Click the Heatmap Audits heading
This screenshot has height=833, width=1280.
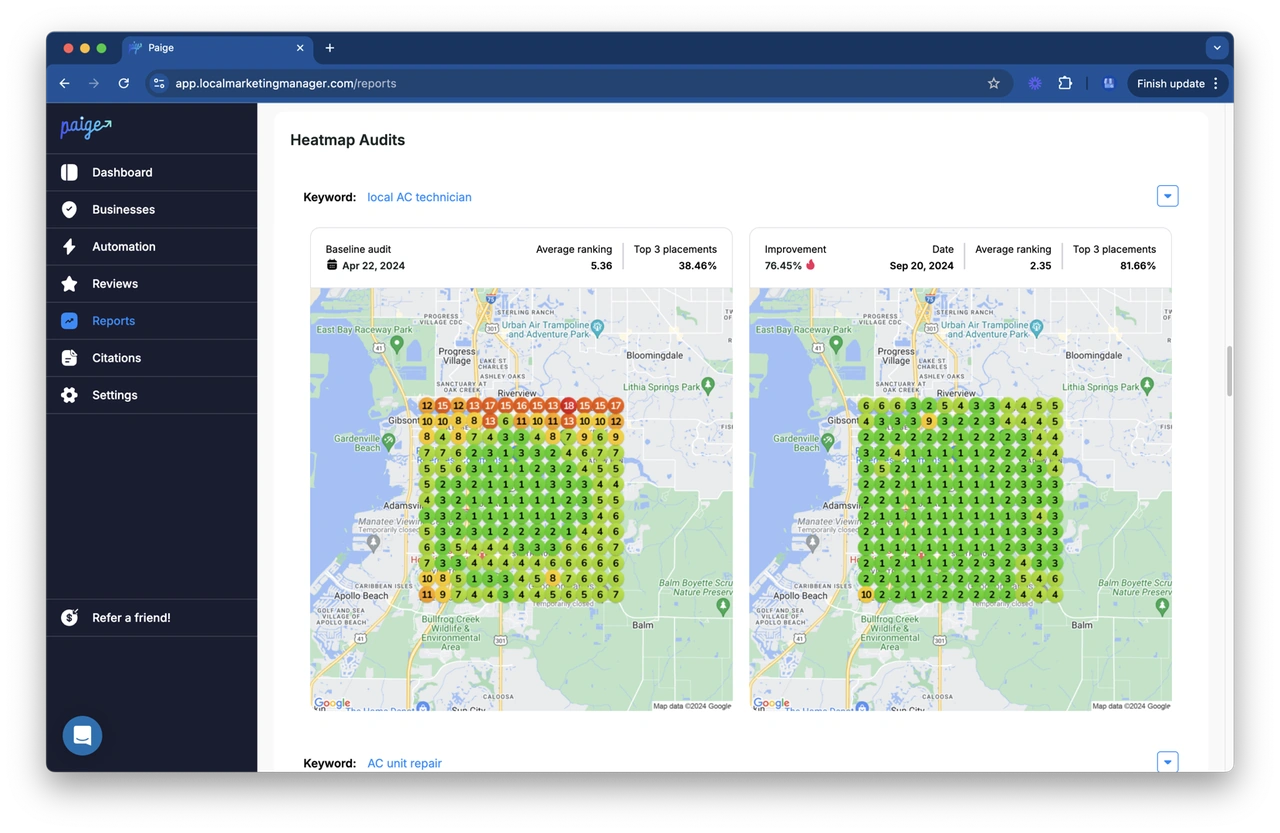pos(347,140)
